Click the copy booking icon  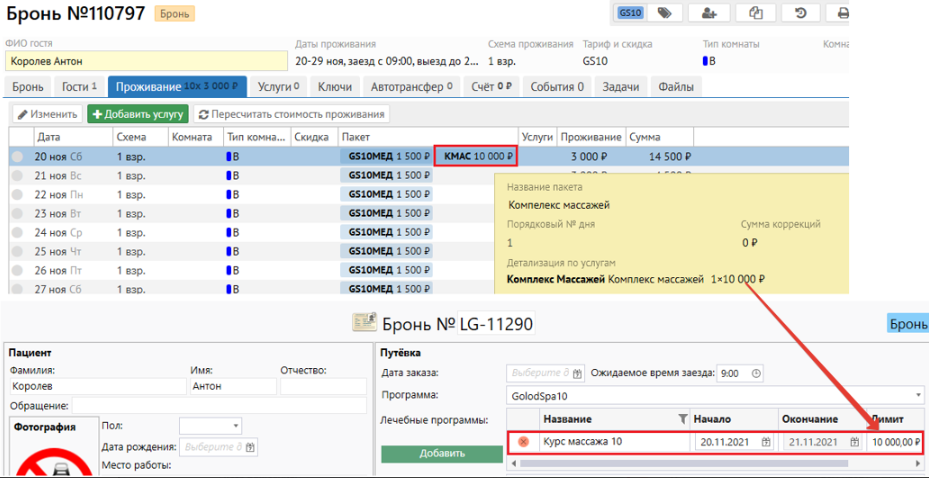(x=756, y=13)
